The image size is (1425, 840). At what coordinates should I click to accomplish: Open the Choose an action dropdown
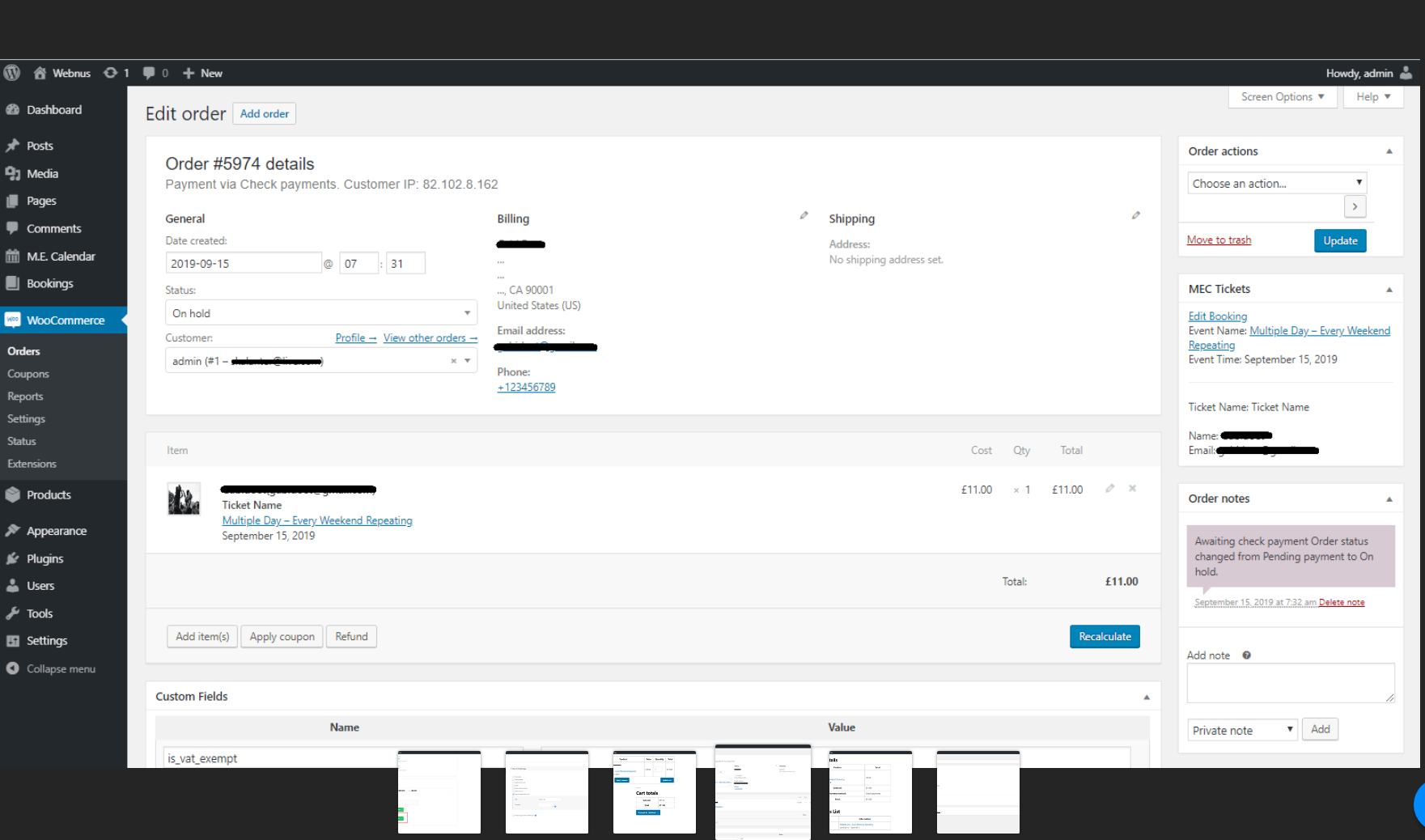(1276, 183)
